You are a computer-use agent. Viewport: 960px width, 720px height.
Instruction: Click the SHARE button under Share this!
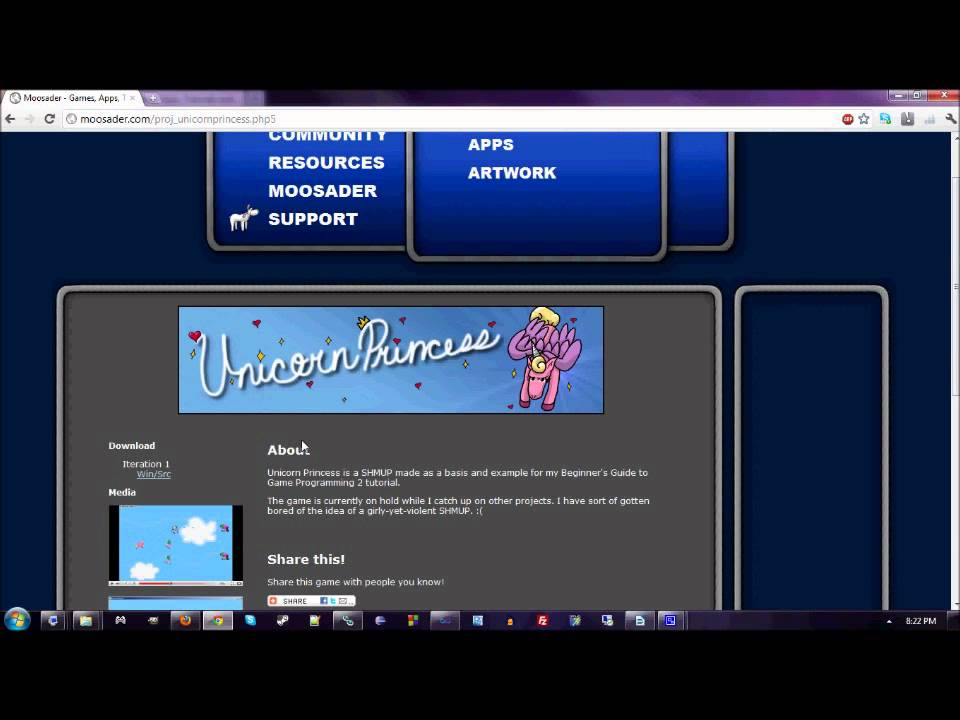(x=311, y=601)
